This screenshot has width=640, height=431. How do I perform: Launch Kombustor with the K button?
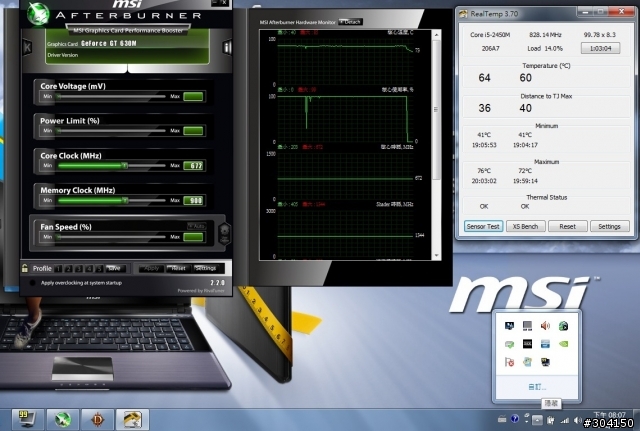(x=27, y=47)
